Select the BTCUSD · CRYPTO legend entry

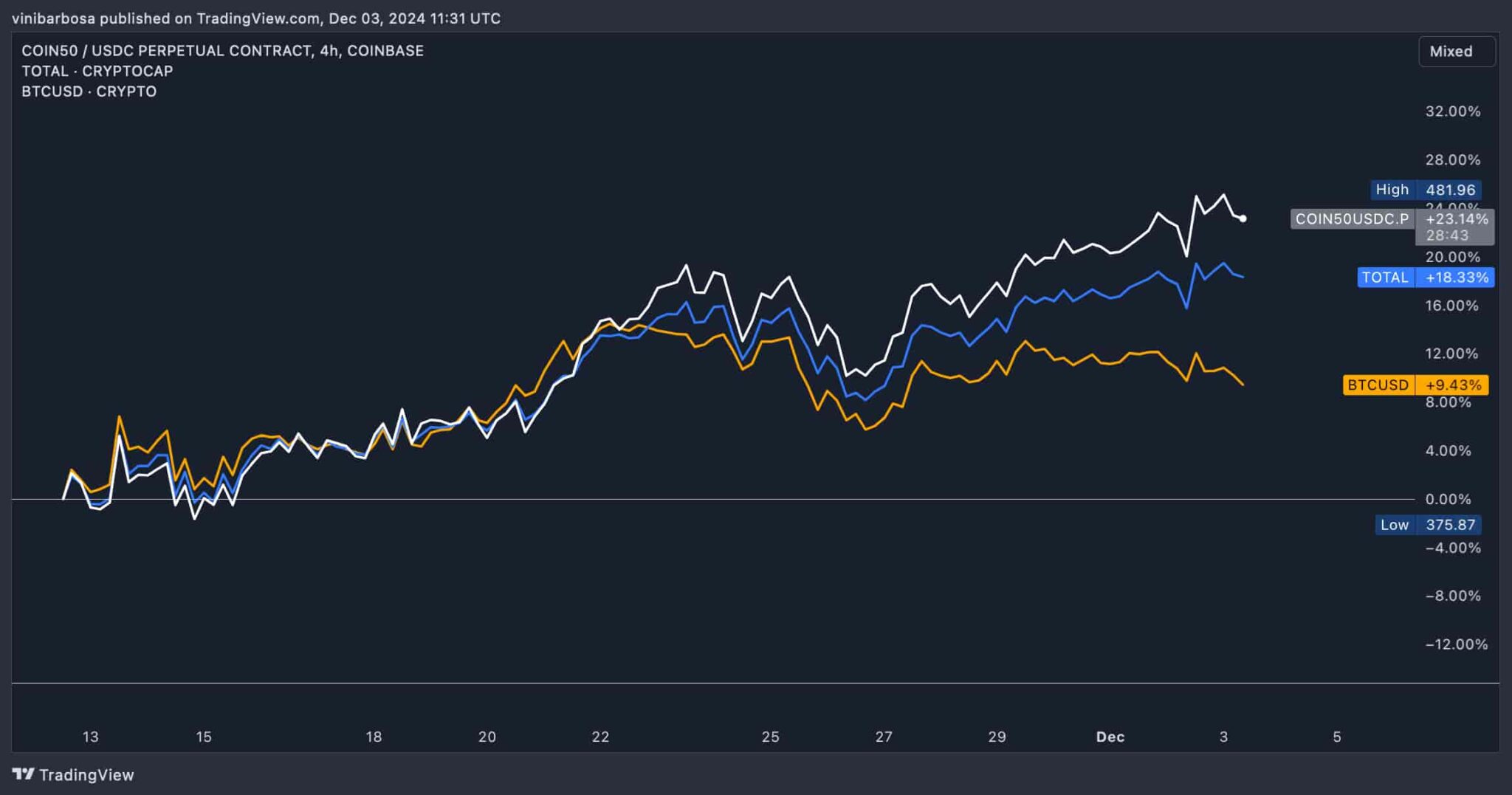click(89, 92)
